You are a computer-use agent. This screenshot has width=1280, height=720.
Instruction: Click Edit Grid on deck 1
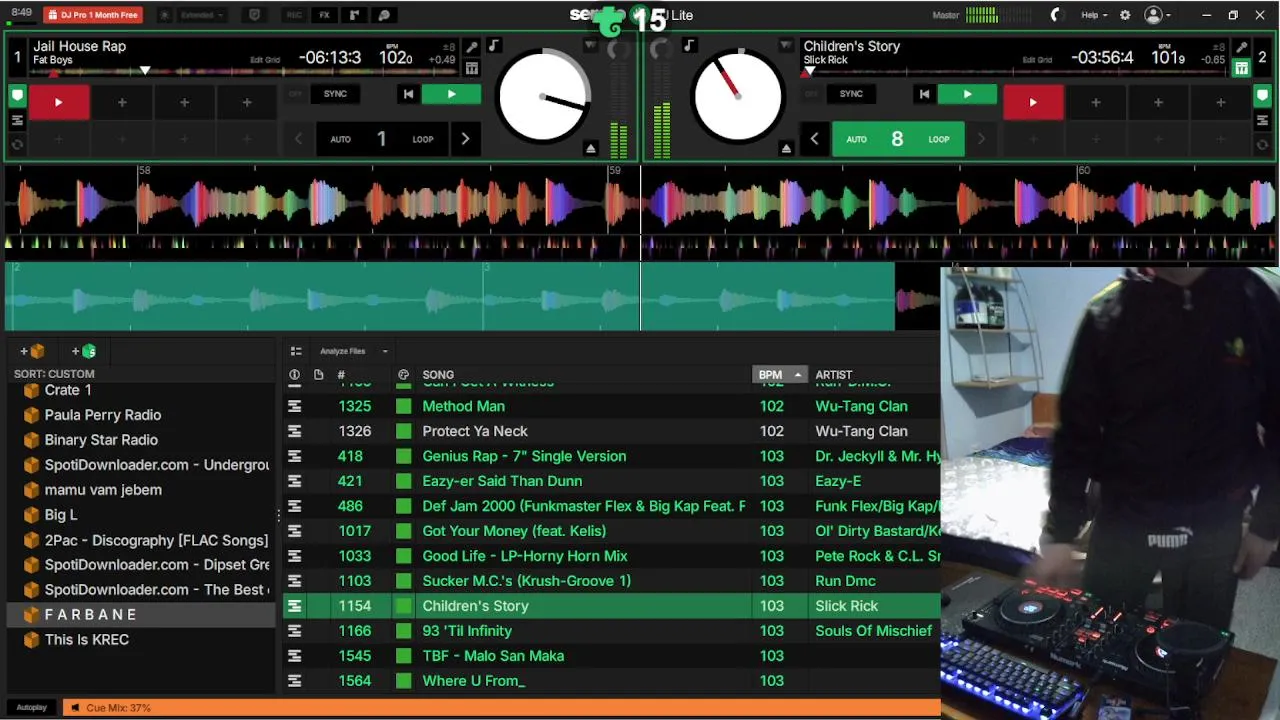pos(265,60)
